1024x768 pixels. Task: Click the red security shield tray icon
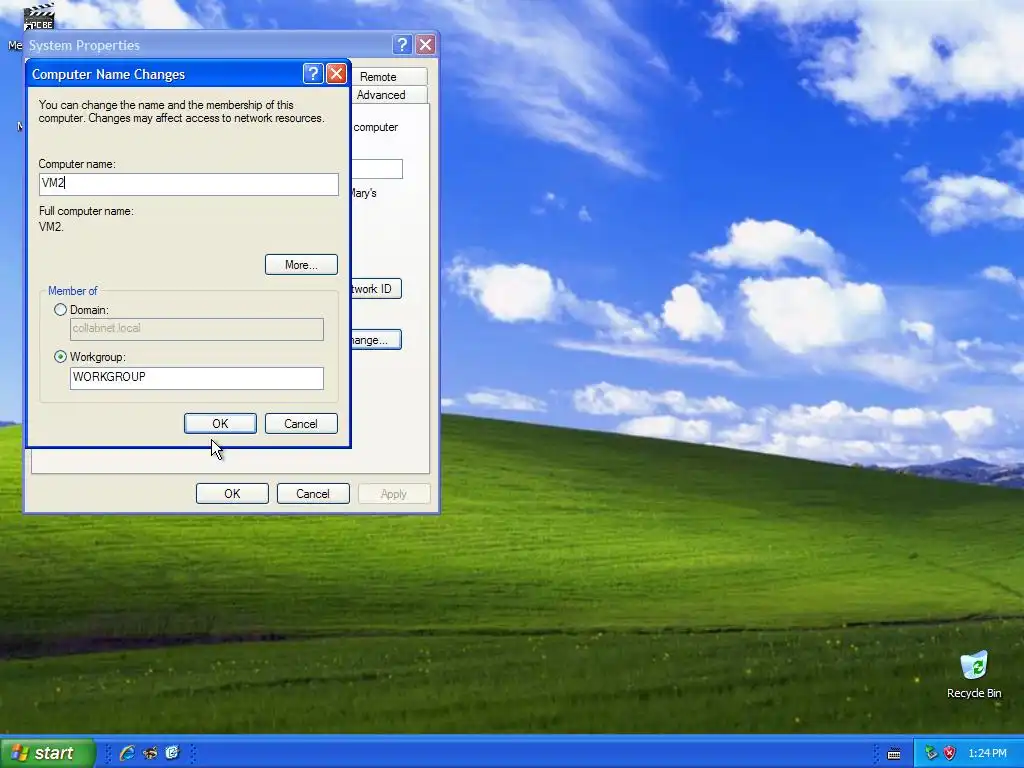tap(950, 753)
